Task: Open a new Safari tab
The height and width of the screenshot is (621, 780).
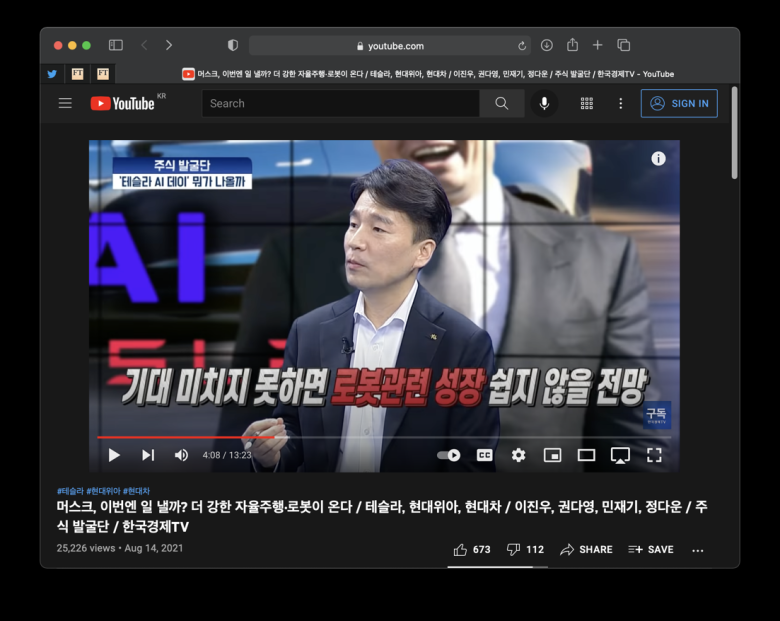Action: click(x=597, y=45)
